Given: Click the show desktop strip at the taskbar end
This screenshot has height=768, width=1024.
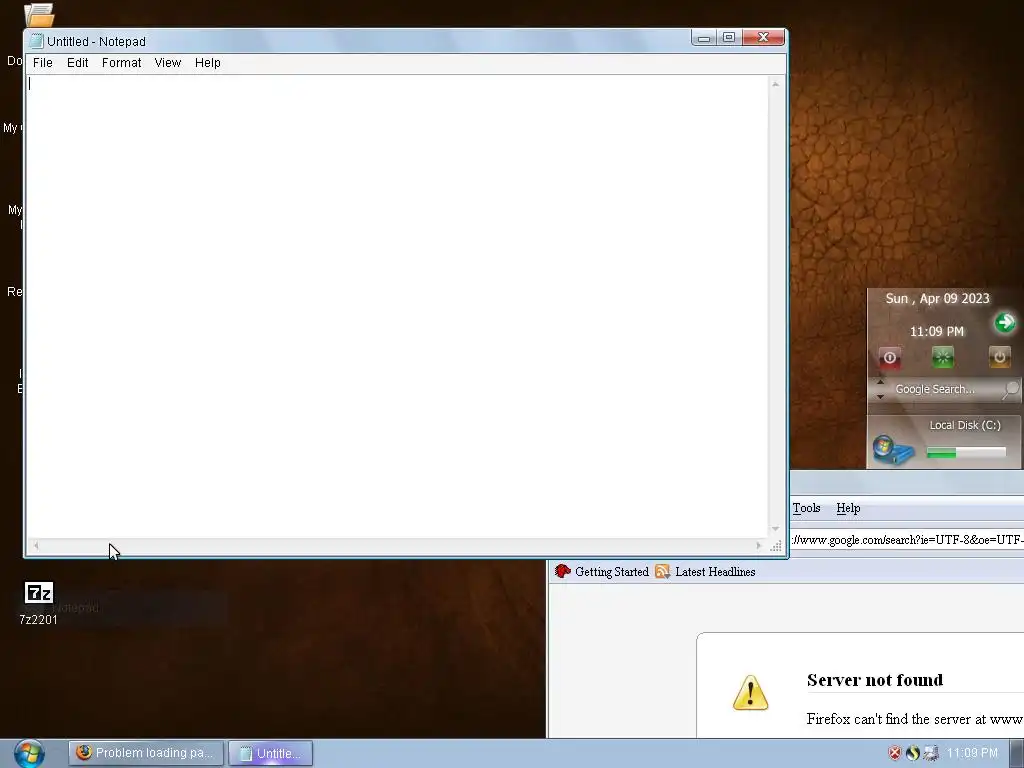Looking at the screenshot, I should pyautogui.click(x=1017, y=754).
